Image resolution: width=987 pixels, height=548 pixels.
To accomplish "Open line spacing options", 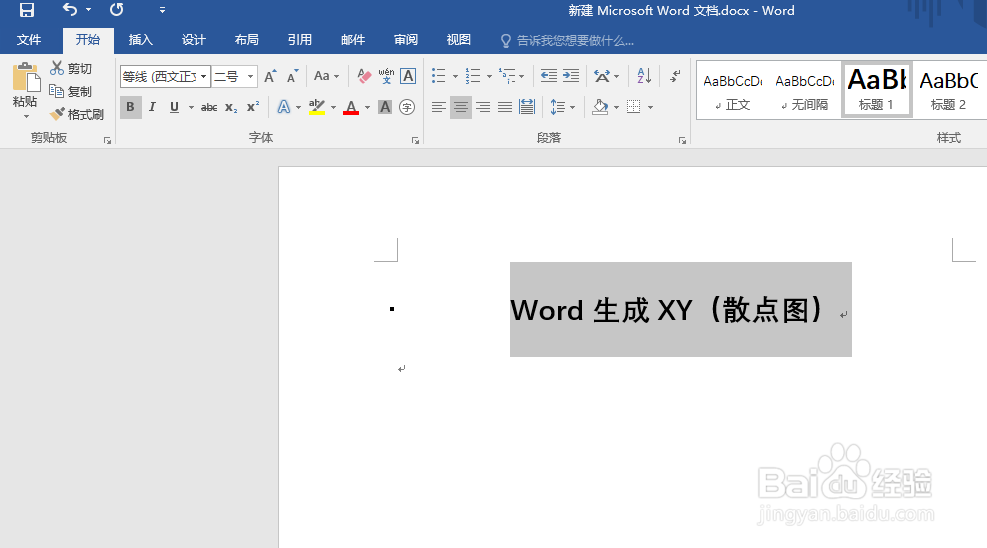I will coord(562,108).
